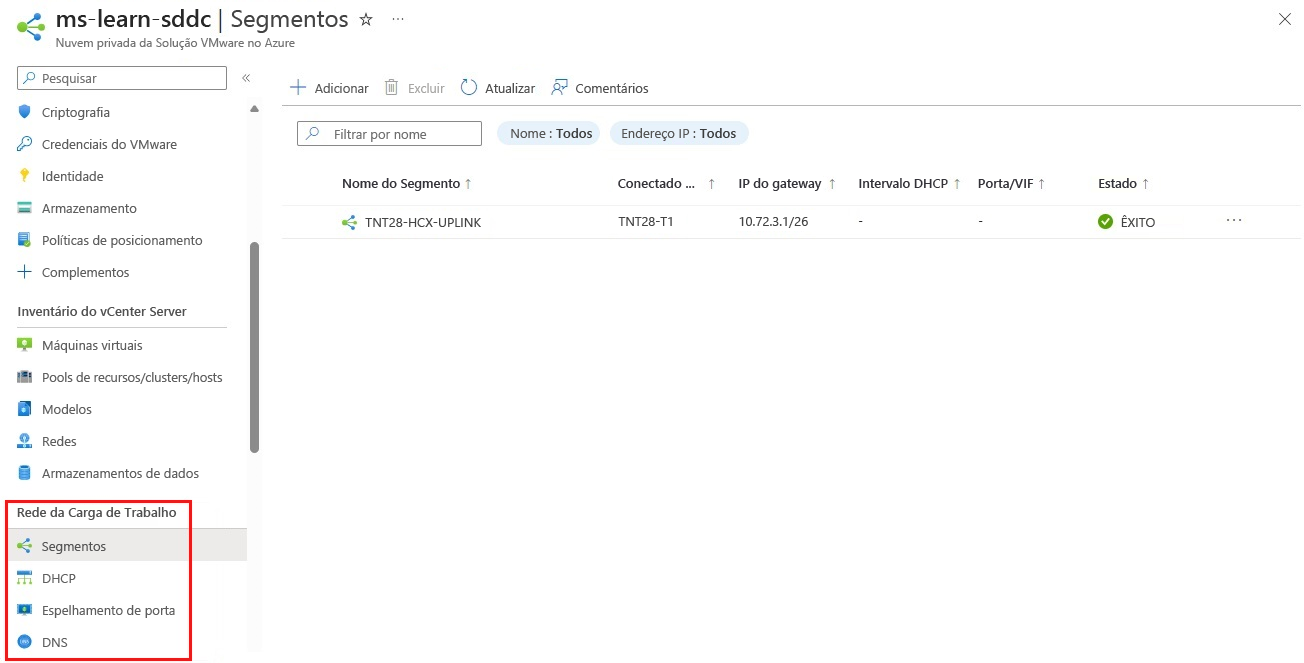The image size is (1304, 663).
Task: Focus the Pesquisar sidebar search box
Action: tap(122, 77)
